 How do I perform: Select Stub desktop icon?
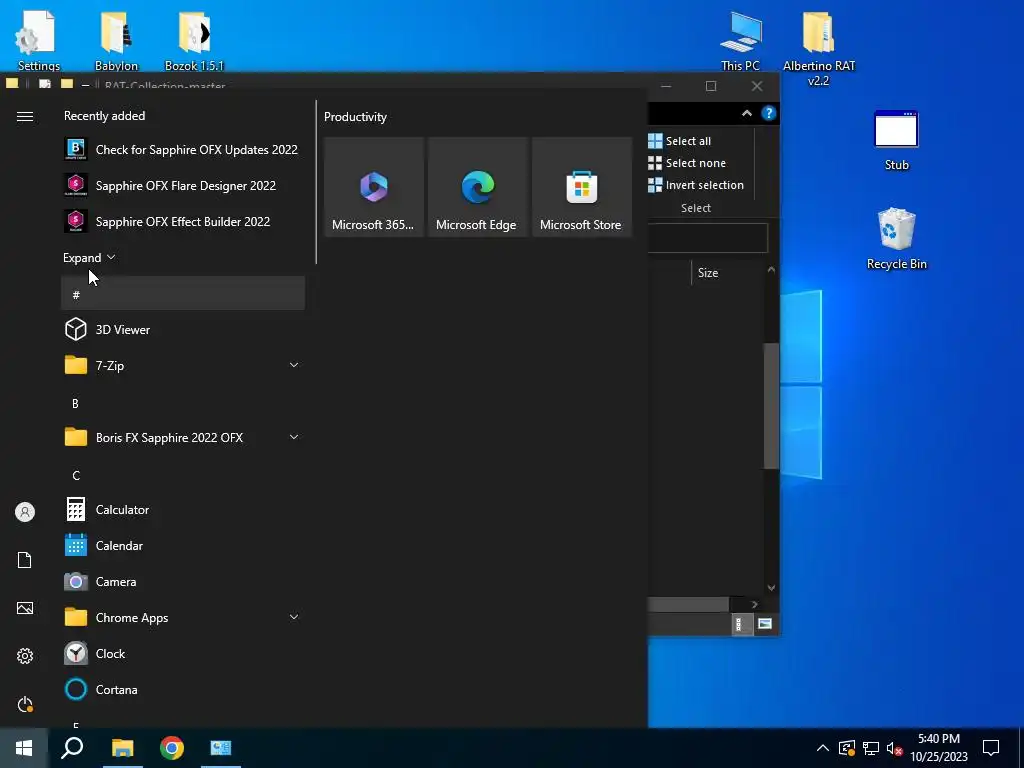pyautogui.click(x=897, y=140)
